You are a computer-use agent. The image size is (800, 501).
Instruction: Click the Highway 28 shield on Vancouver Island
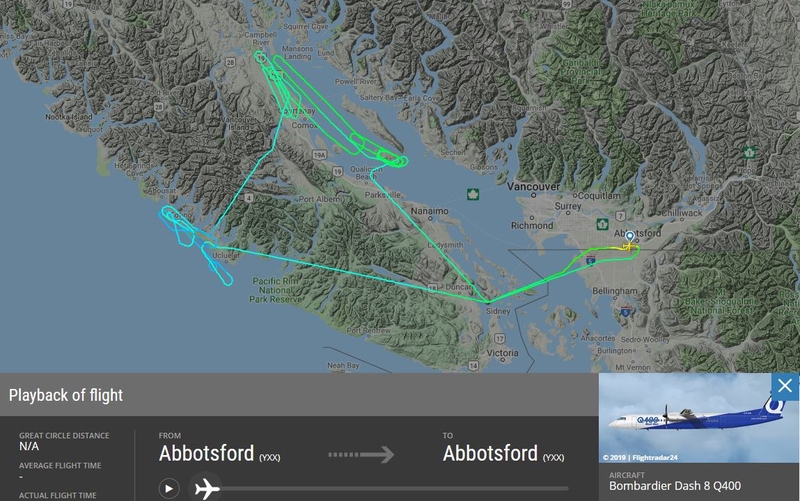pyautogui.click(x=231, y=63)
